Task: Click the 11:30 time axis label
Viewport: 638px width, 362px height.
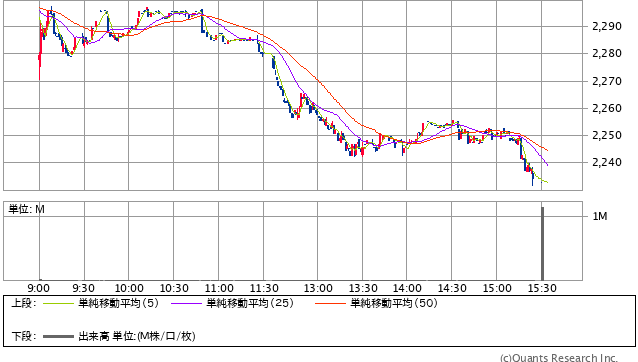Action: [x=264, y=288]
